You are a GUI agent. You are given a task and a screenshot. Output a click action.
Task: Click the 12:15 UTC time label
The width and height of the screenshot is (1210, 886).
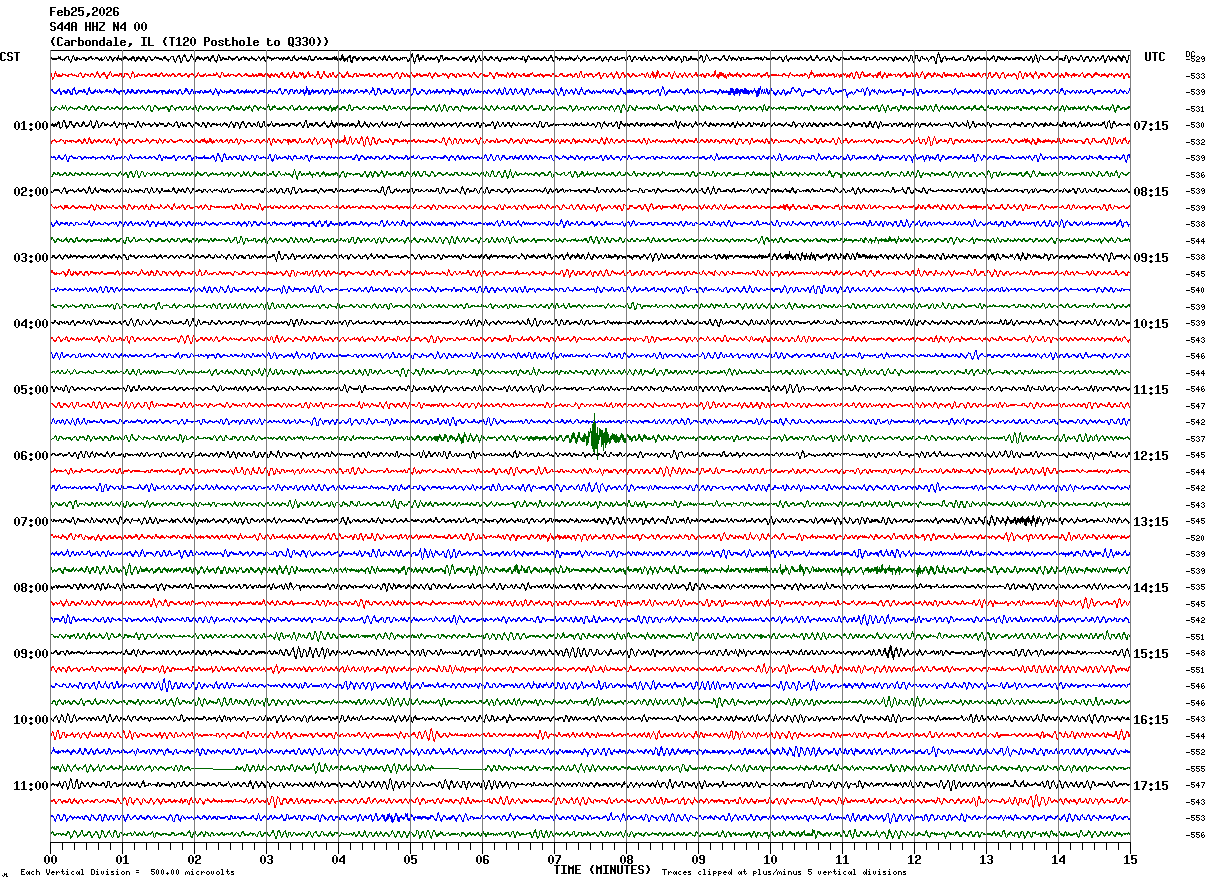tap(1151, 456)
